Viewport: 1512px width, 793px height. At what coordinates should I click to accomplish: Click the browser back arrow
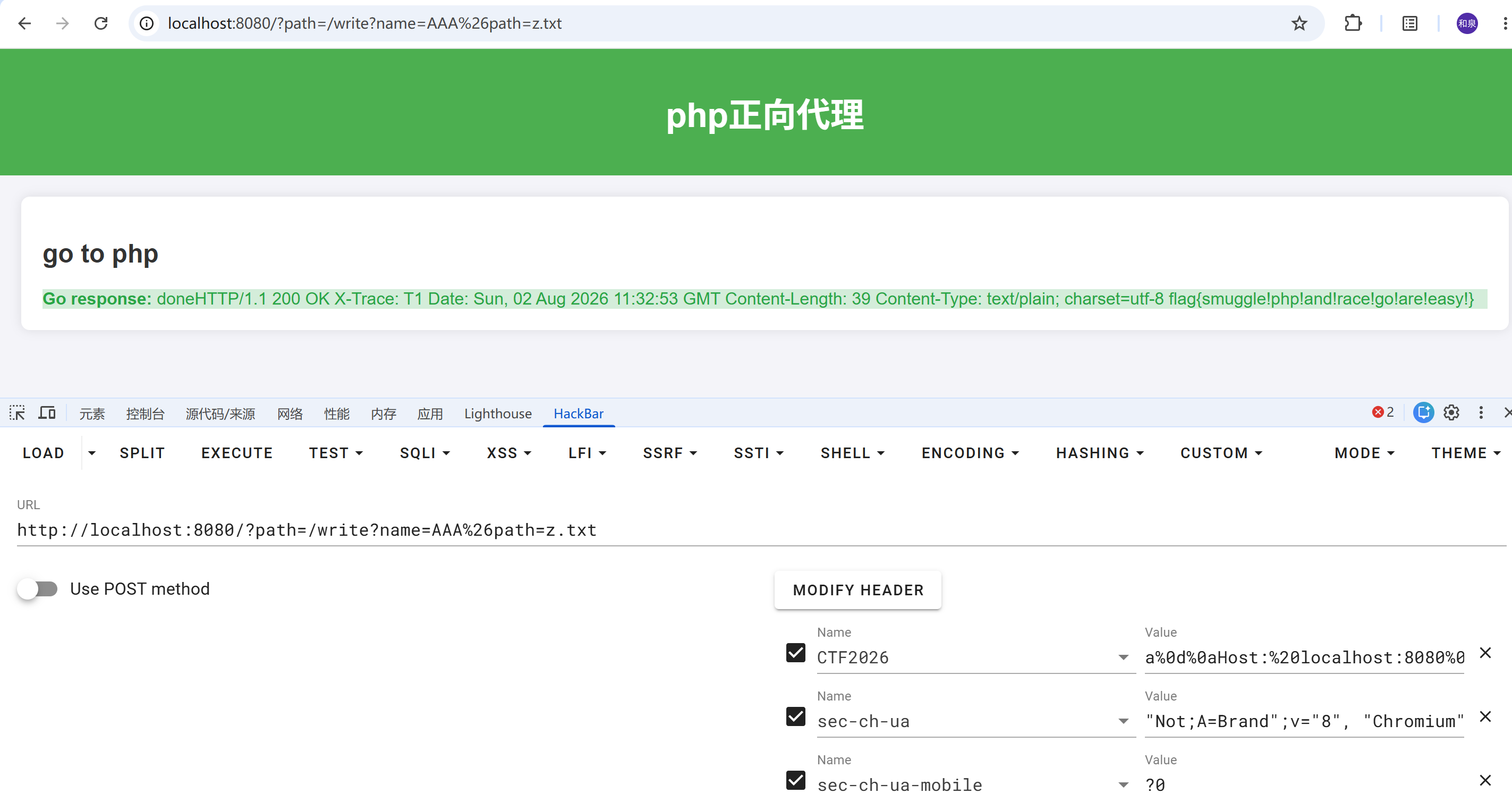click(24, 23)
